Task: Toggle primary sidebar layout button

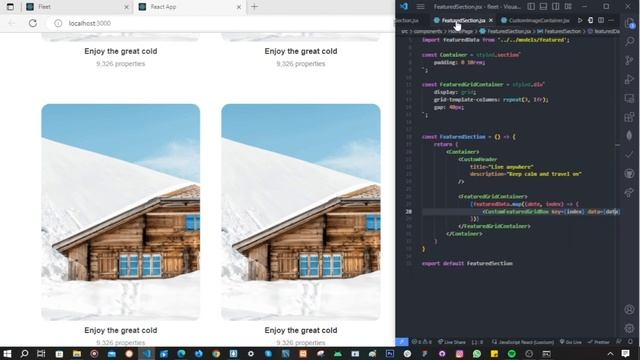Action: pos(531,7)
